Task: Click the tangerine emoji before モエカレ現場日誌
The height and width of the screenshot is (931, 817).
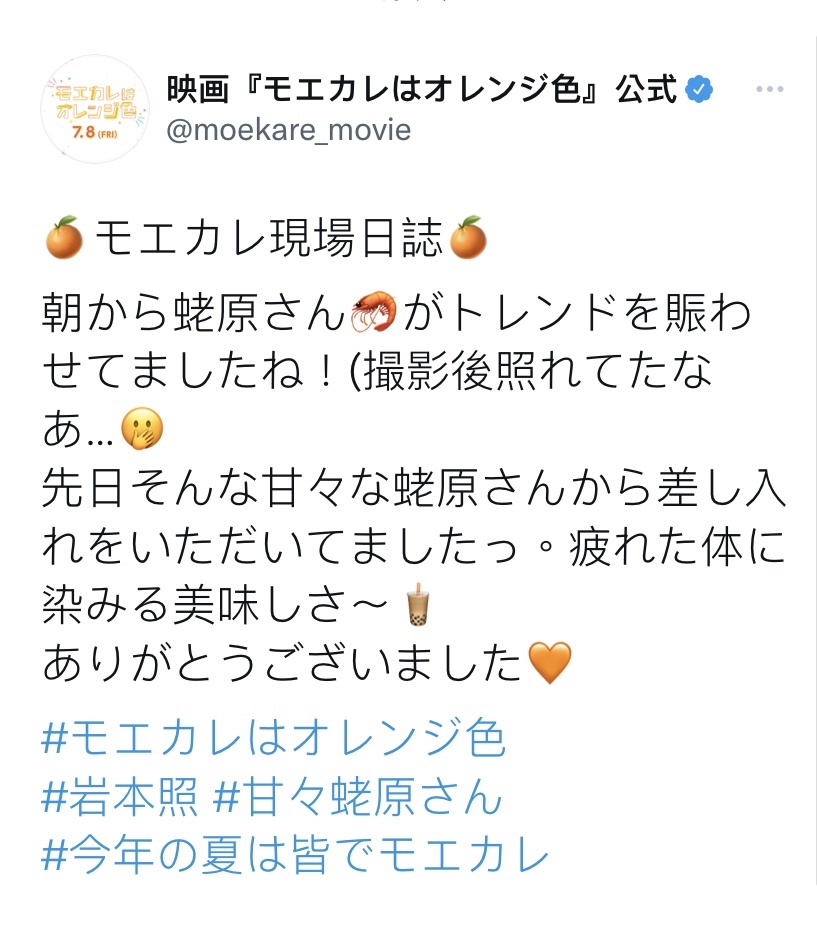Action: click(64, 238)
